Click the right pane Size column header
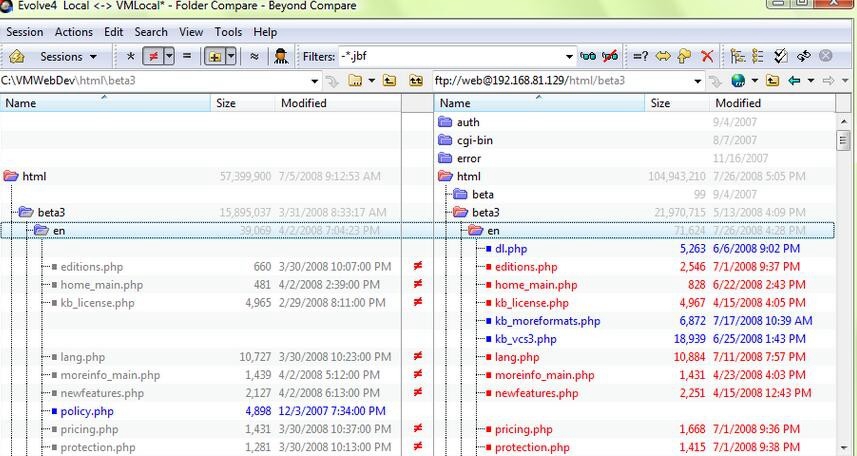Viewport: 857px width, 456px height. pyautogui.click(x=678, y=103)
